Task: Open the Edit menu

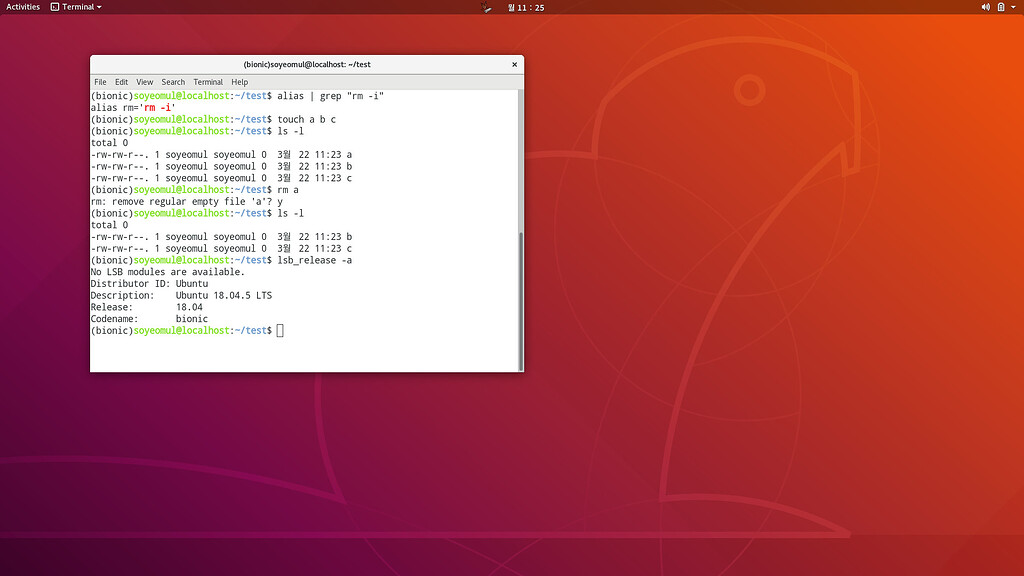Action: click(x=121, y=82)
